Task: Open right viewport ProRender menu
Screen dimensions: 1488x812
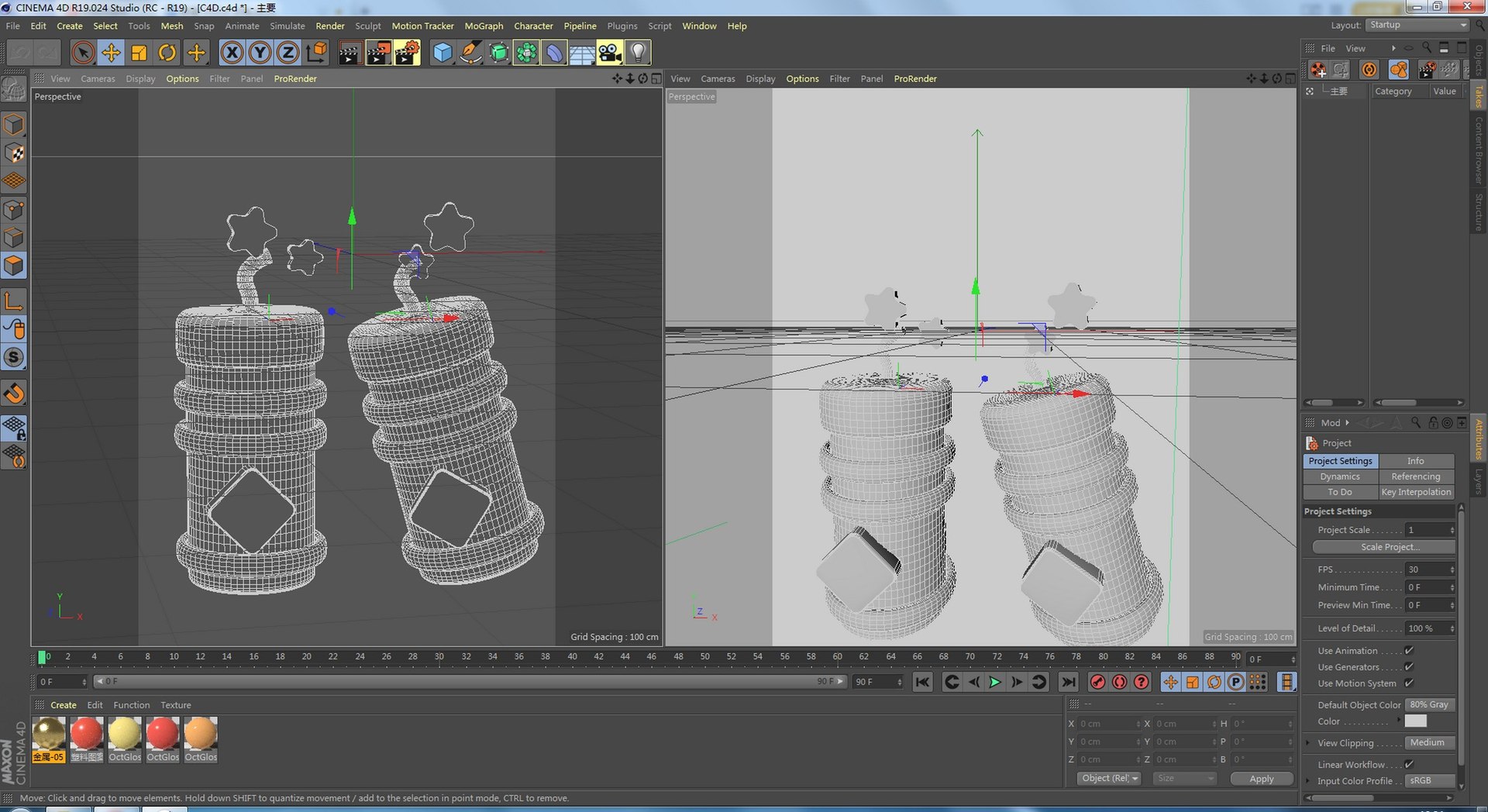Action: [915, 79]
